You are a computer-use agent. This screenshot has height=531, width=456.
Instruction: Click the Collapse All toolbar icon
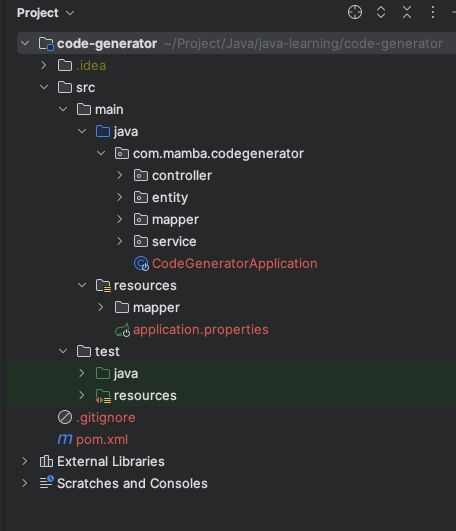407,13
